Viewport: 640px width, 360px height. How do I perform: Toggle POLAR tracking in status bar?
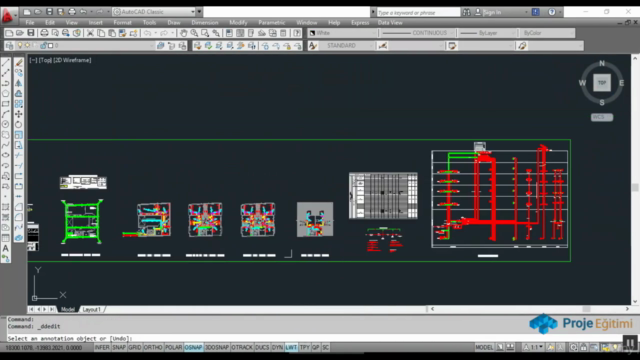[x=173, y=347]
